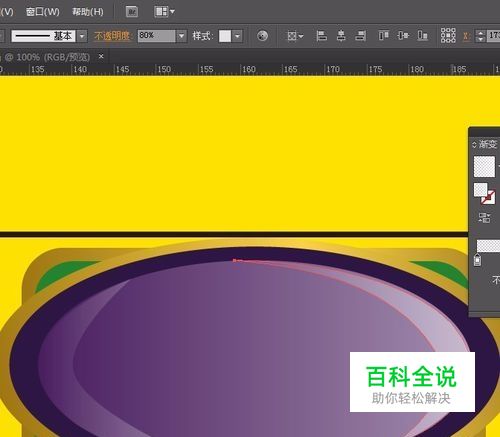Screen dimensions: 500x437
Task: Click the horizontal ruler at 160
Action: (x=249, y=69)
